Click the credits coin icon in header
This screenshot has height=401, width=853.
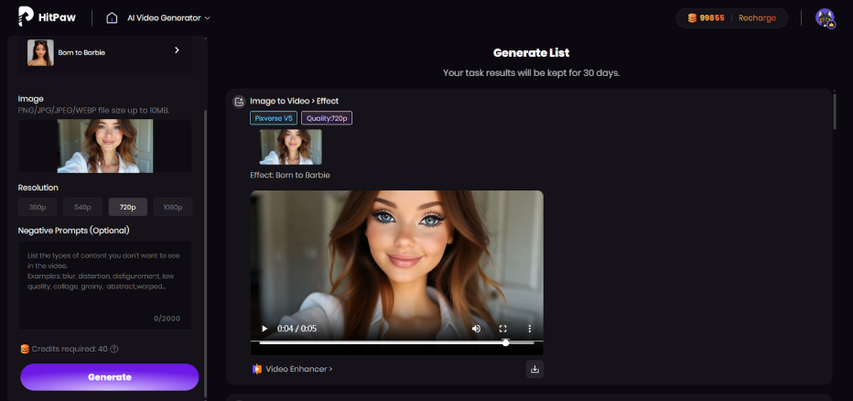tap(692, 18)
